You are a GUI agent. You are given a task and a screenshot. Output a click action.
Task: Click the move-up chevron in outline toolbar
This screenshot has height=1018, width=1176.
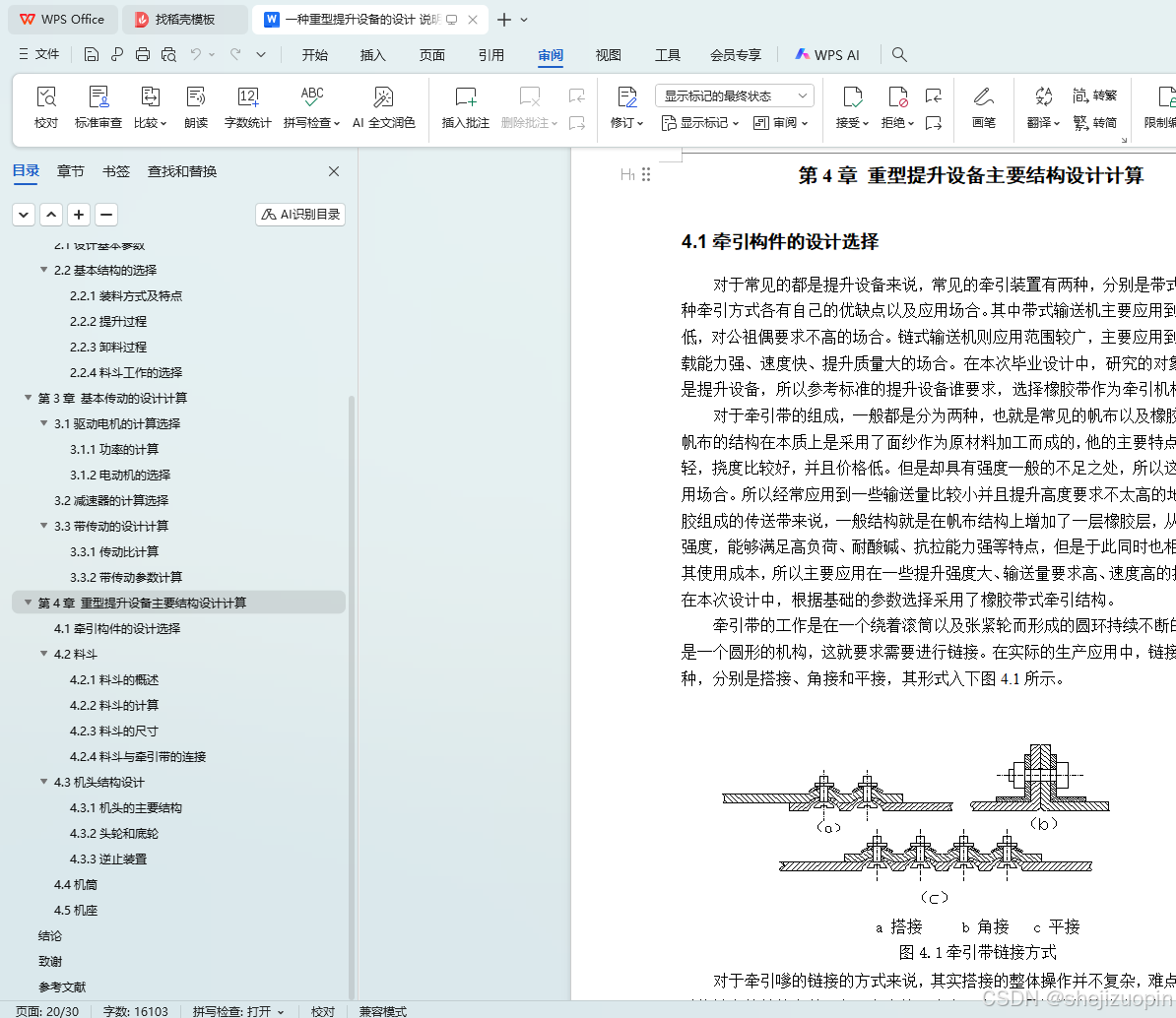51,215
